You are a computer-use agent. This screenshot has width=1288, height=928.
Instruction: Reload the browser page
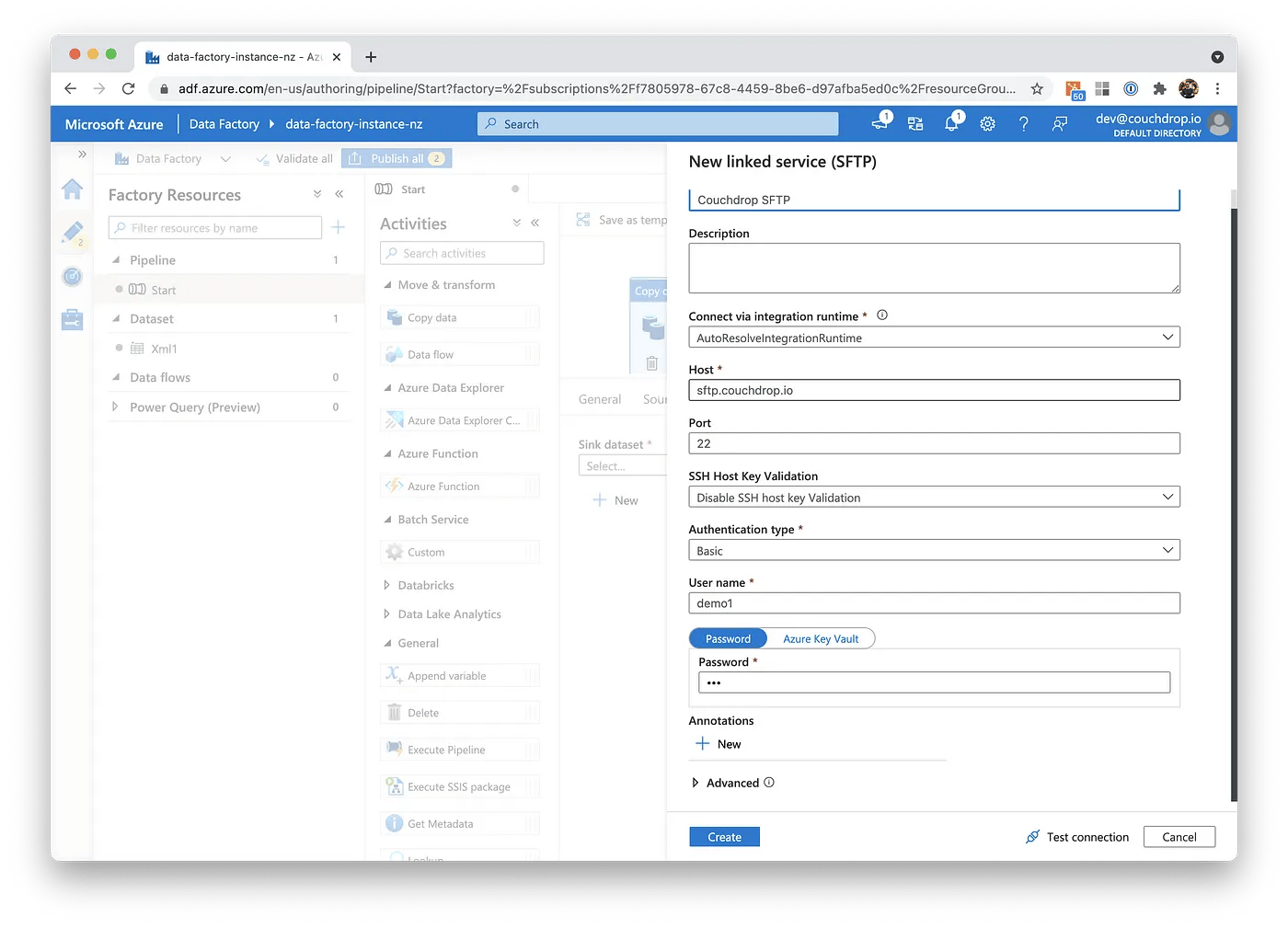(x=129, y=88)
